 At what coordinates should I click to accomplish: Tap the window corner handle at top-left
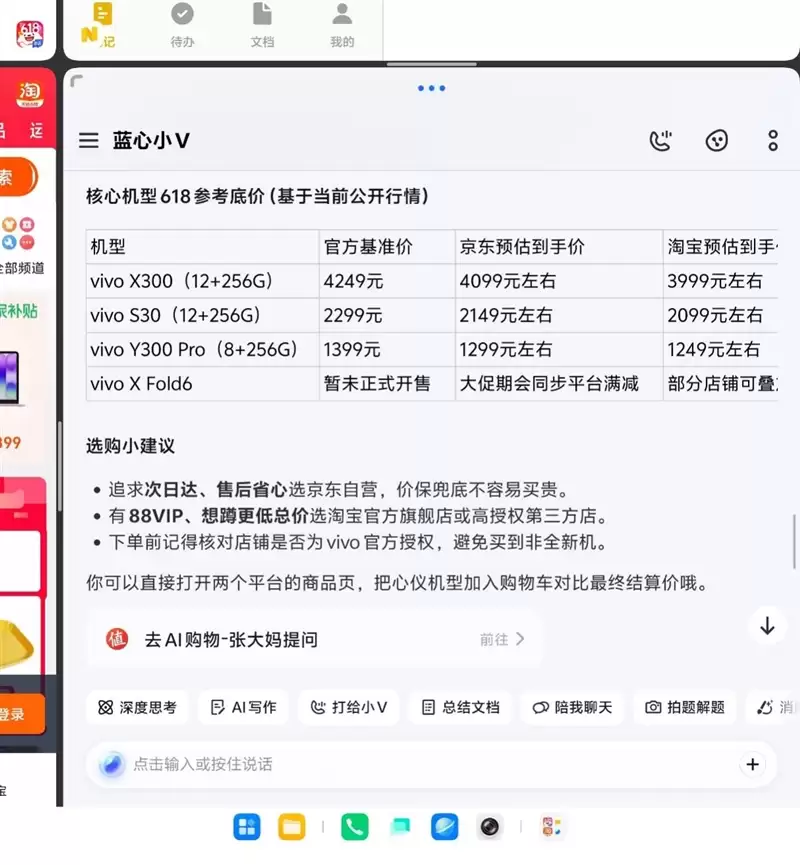coord(77,81)
